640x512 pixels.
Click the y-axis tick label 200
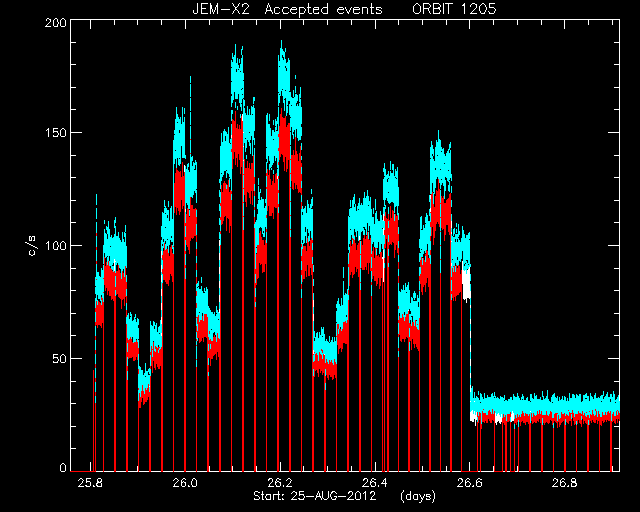tap(56, 23)
